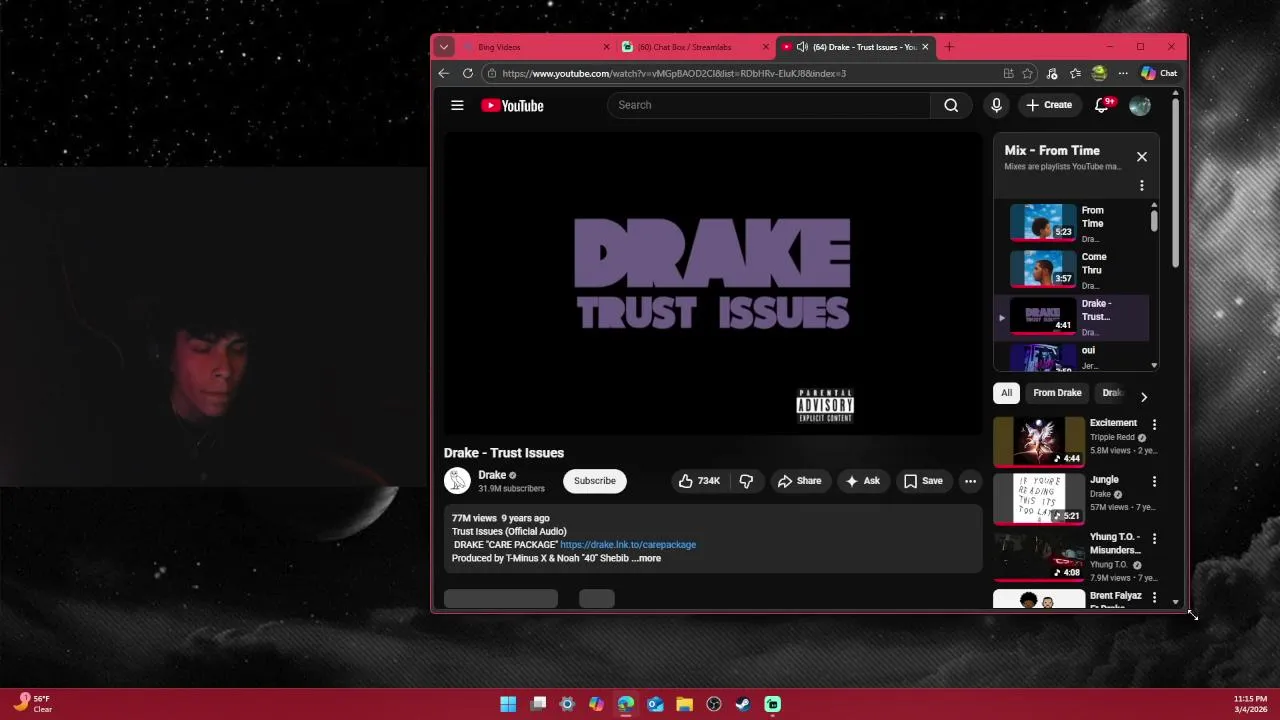Go back in the browser
1280x720 pixels.
point(444,73)
